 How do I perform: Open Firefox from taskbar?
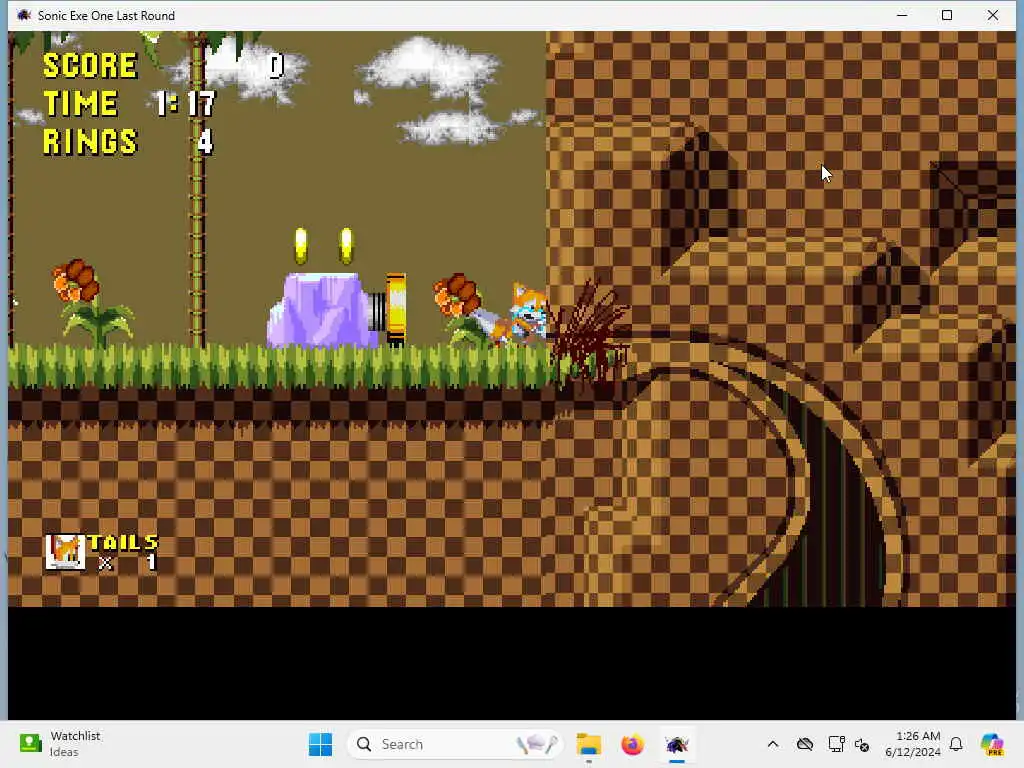(632, 744)
